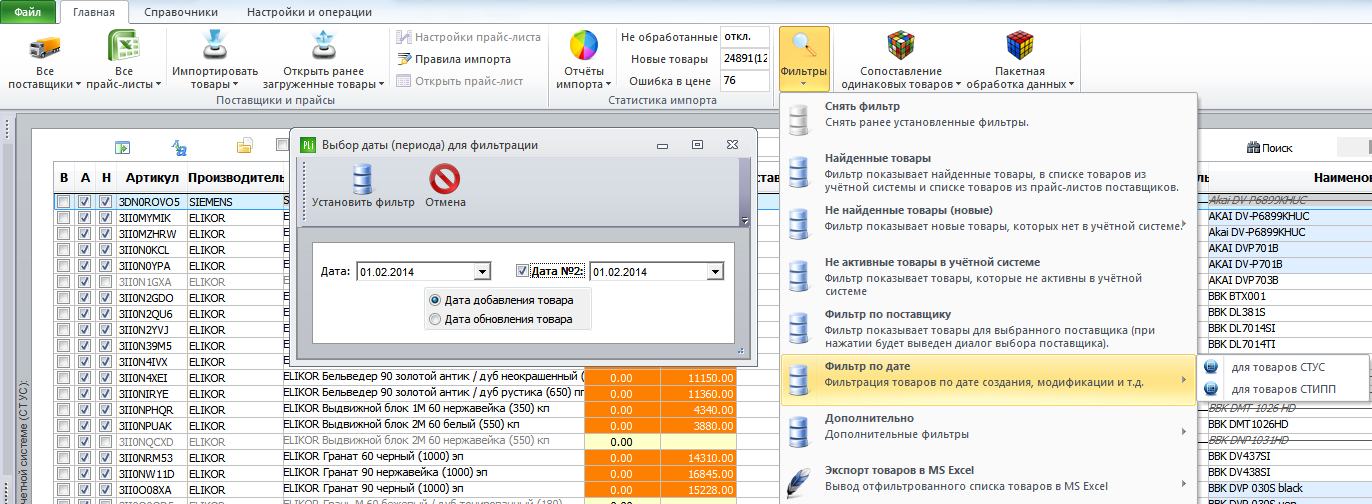Select для товаров СТИПП submenu item
The image size is (1372, 504).
tap(1283, 389)
